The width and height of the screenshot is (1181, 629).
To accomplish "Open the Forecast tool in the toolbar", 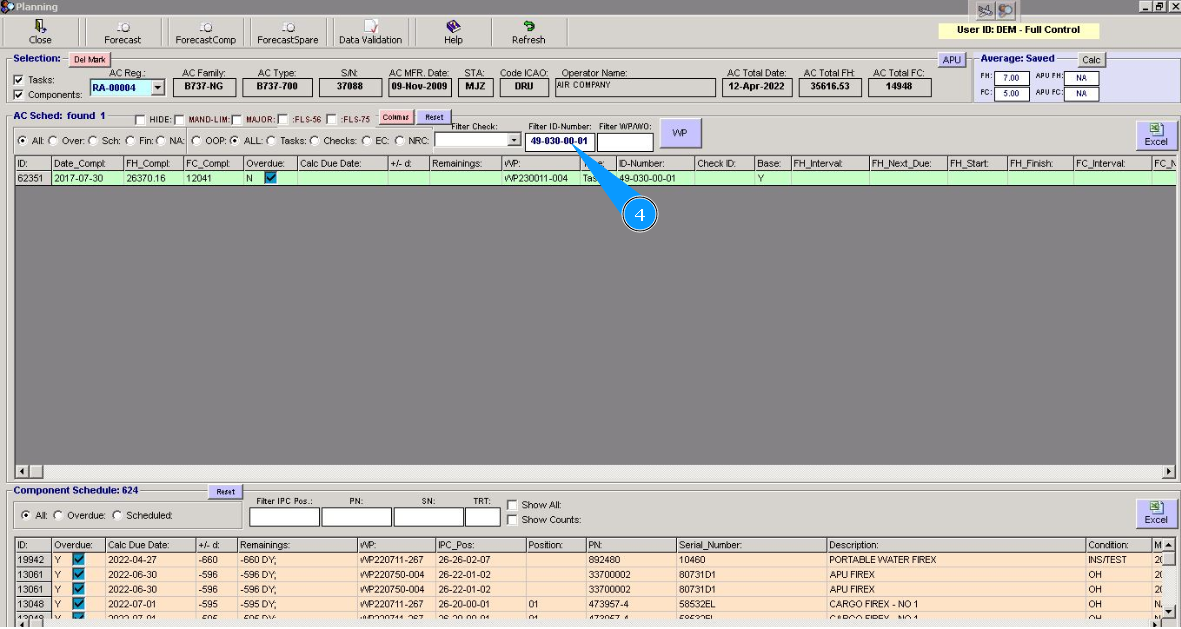I will coord(122,32).
